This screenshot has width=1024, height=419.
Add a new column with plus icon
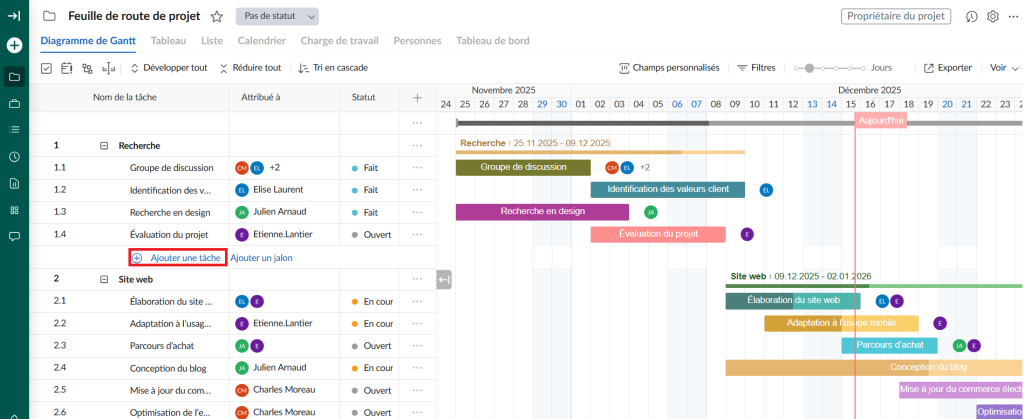[x=417, y=97]
